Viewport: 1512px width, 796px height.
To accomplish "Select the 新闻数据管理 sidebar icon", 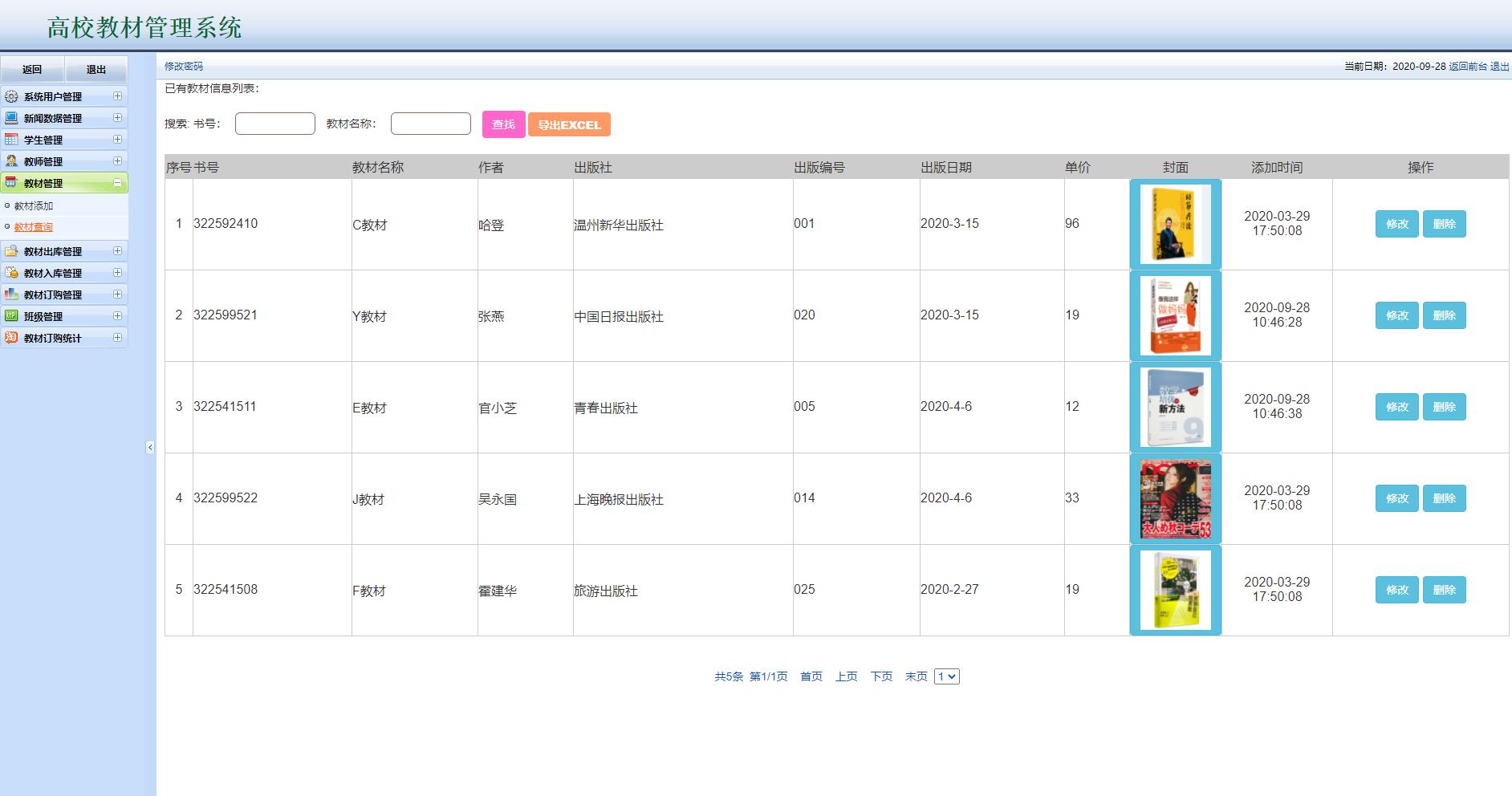I will 11,118.
